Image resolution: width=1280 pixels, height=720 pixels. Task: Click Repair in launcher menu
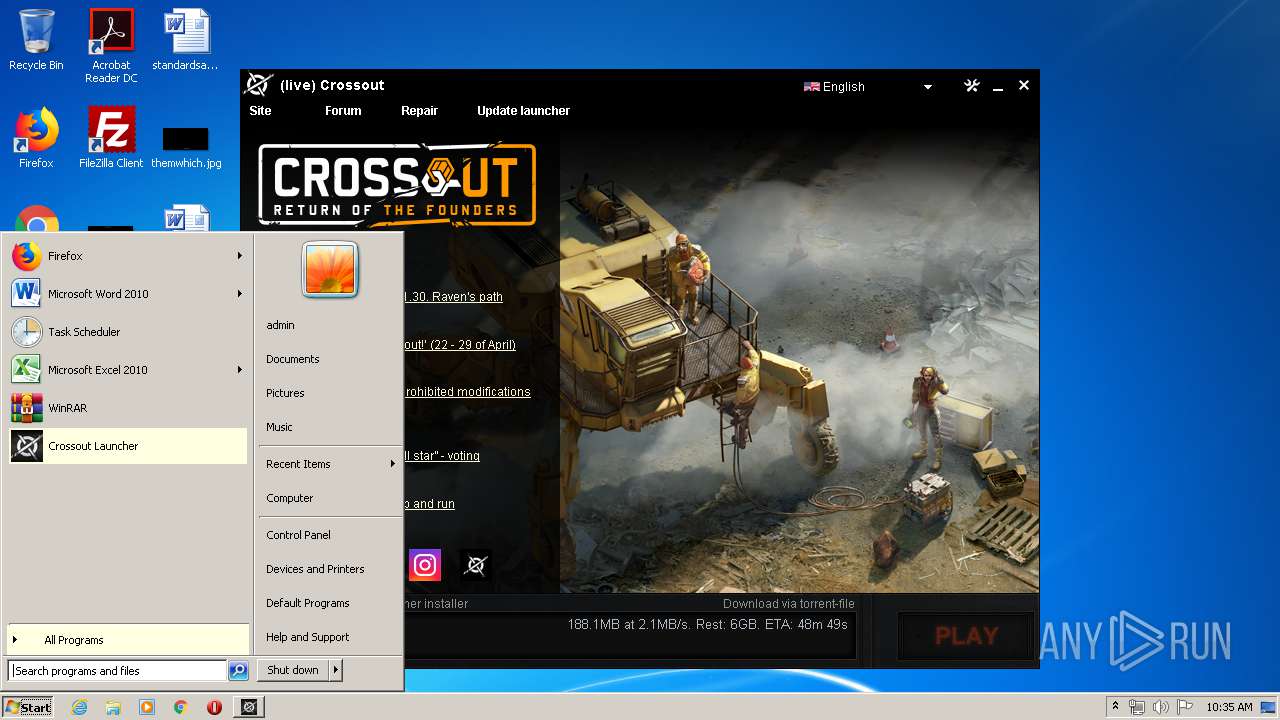(x=419, y=111)
